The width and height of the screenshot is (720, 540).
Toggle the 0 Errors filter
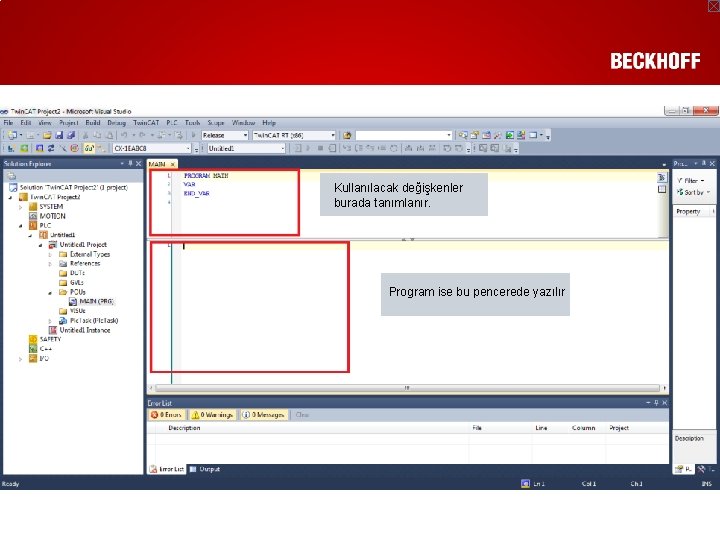tap(167, 415)
